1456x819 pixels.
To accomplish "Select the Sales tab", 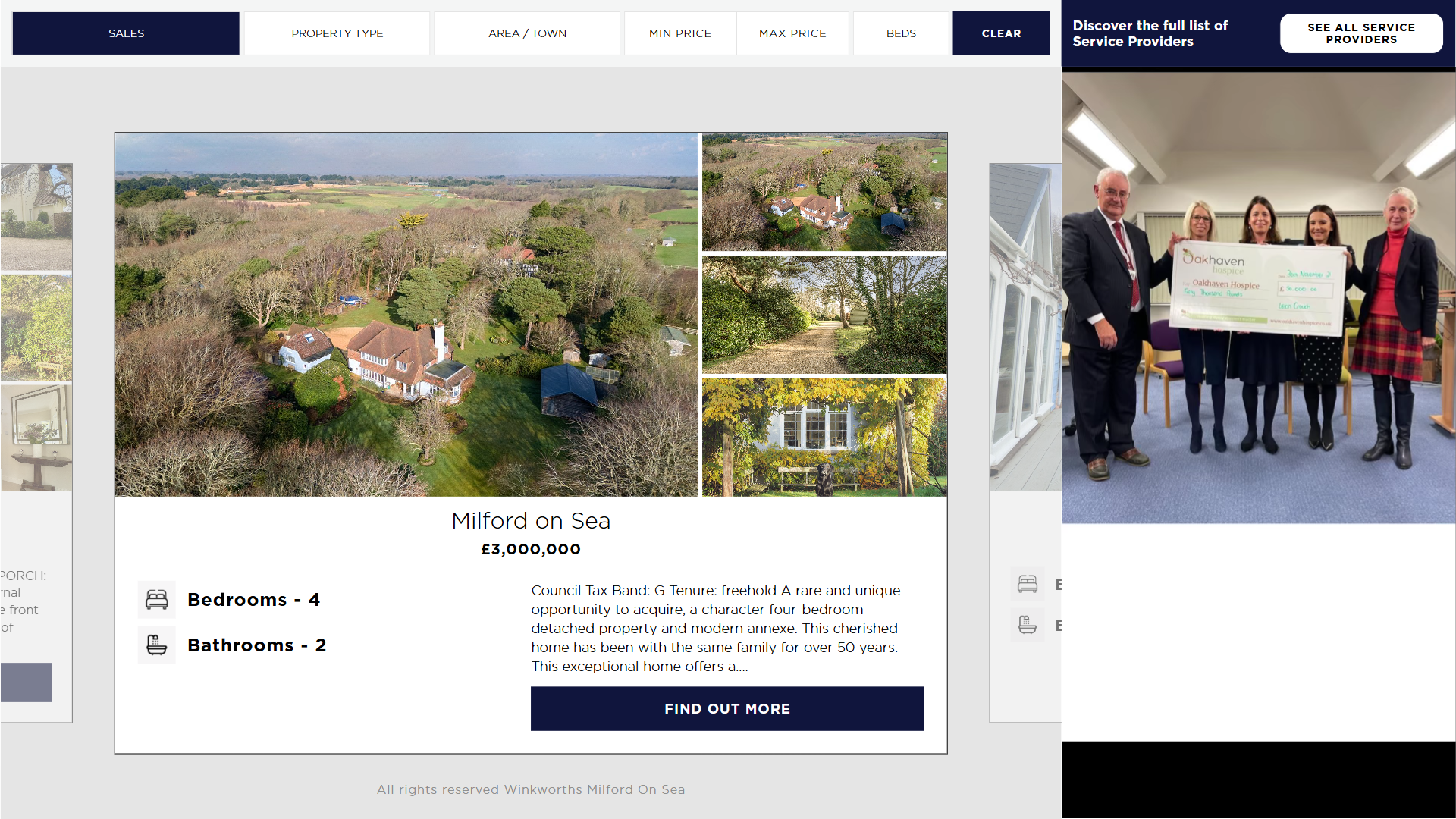I will (126, 33).
